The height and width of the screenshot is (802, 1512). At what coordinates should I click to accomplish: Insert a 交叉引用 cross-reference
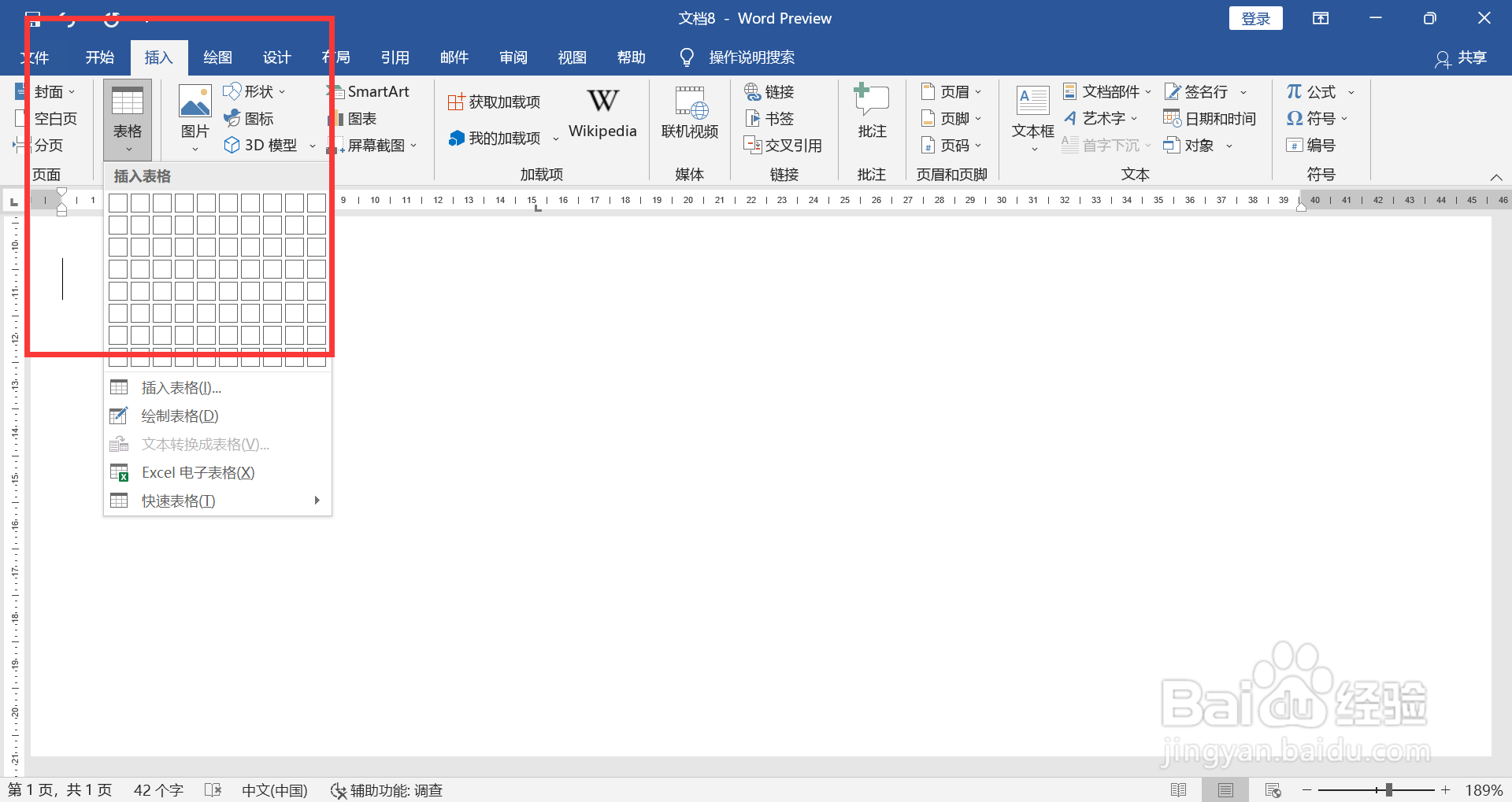[x=783, y=146]
